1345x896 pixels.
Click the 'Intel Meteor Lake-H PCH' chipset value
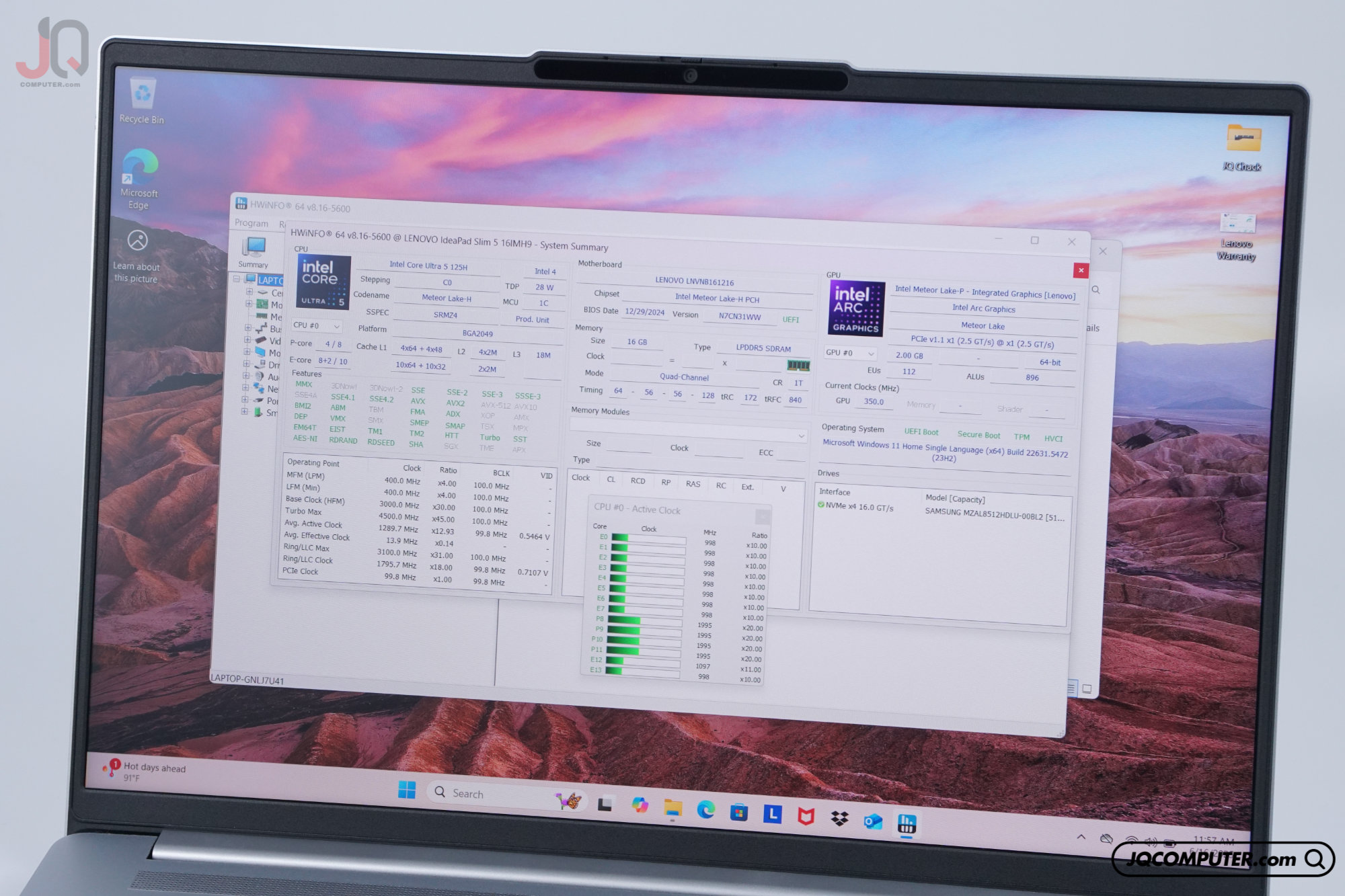[x=717, y=298]
